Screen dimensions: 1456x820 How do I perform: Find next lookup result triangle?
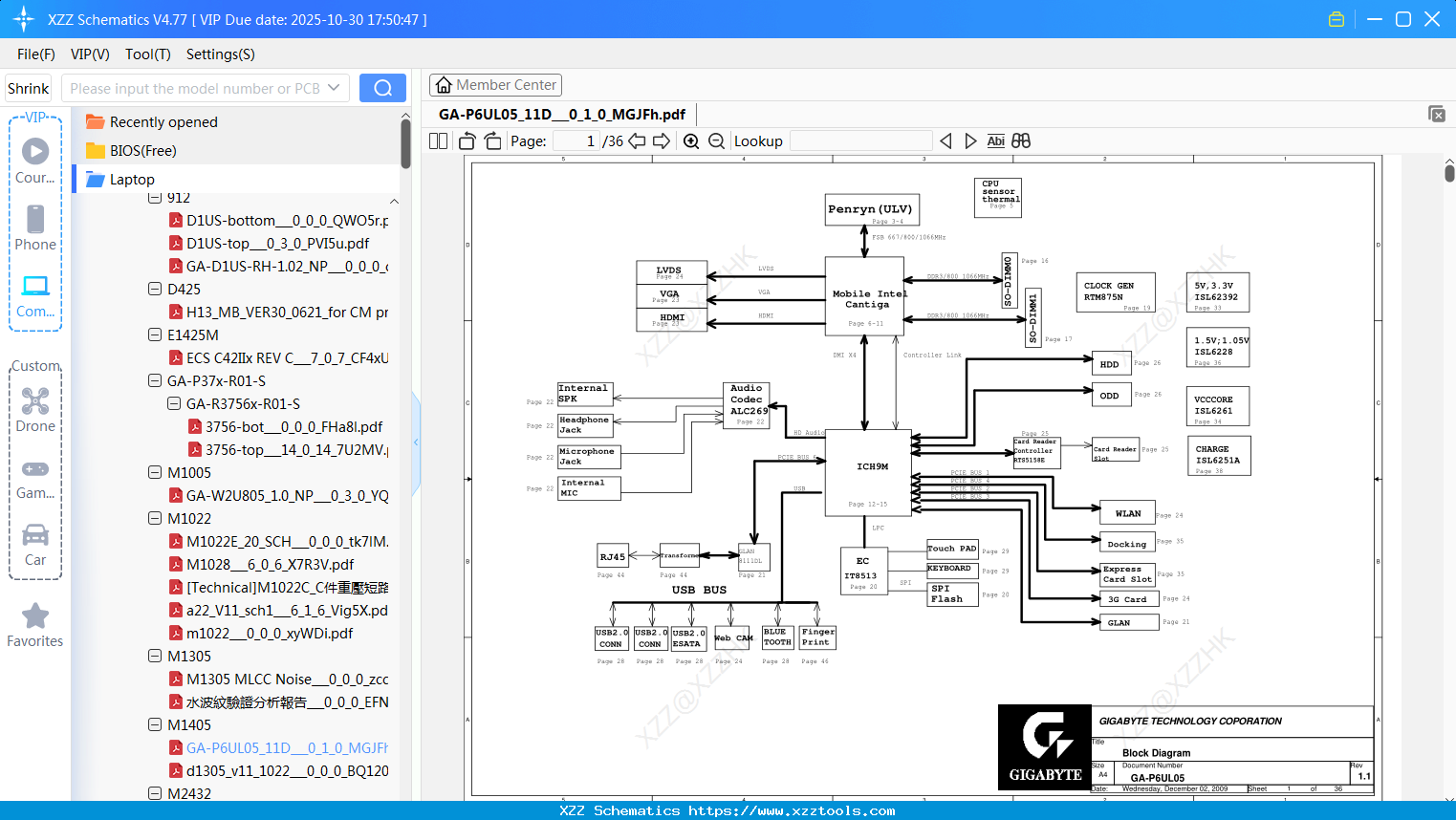(970, 141)
